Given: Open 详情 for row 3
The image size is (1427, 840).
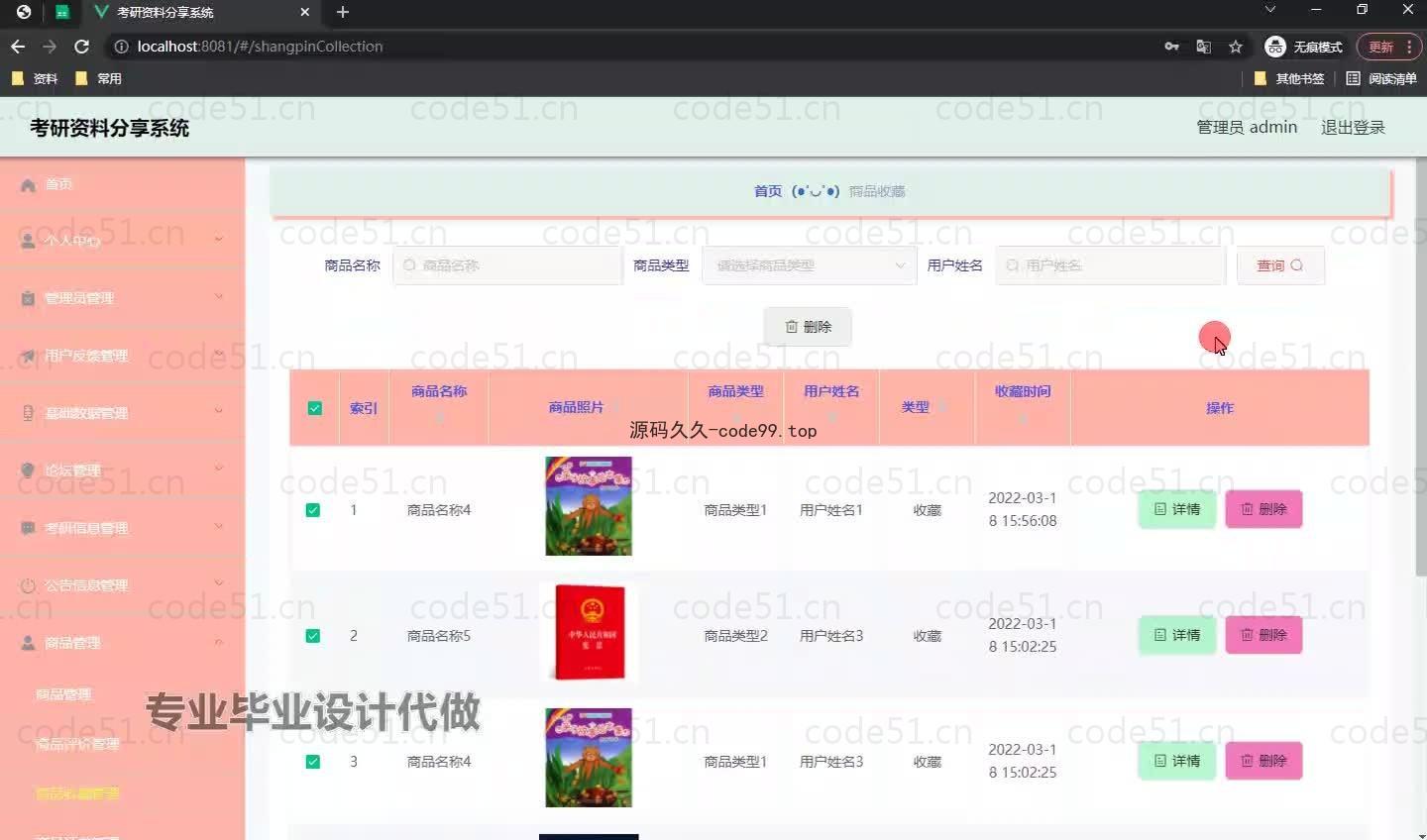Looking at the screenshot, I should click(x=1177, y=761).
